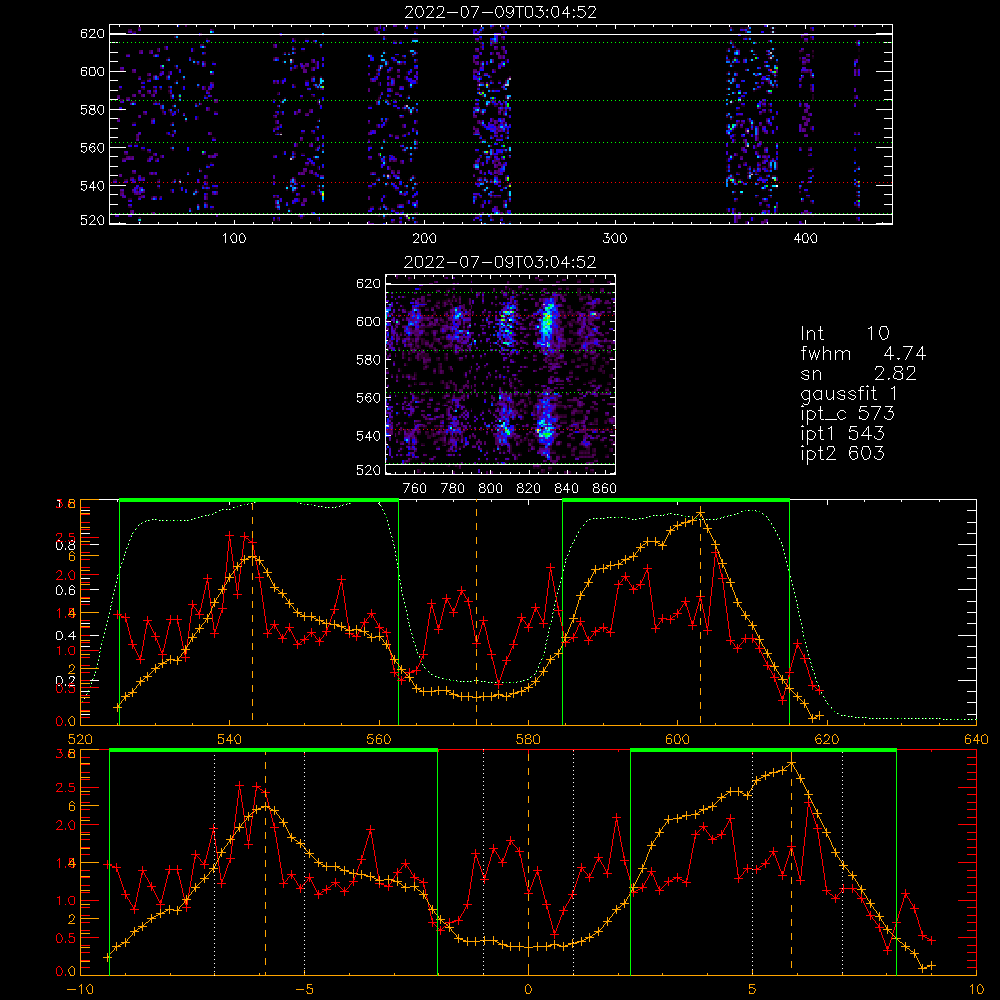1000x1000 pixels.
Task: Click x-axis label 580 of upper line plot
Action: tap(529, 740)
